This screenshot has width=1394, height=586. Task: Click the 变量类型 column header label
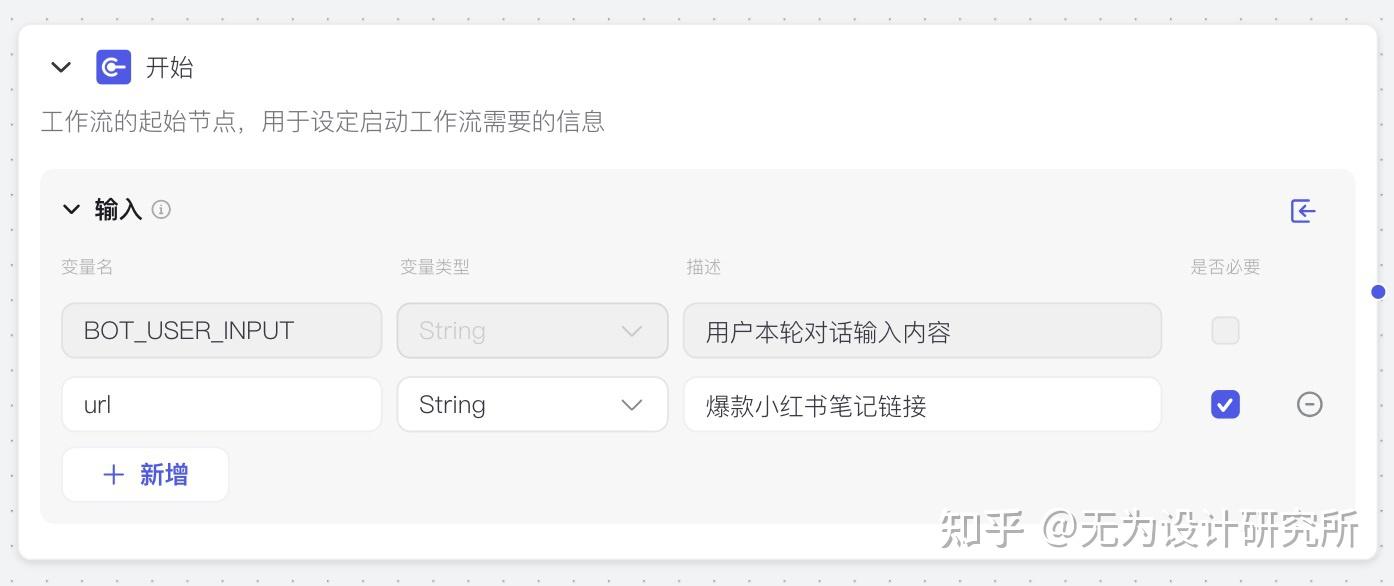(434, 267)
